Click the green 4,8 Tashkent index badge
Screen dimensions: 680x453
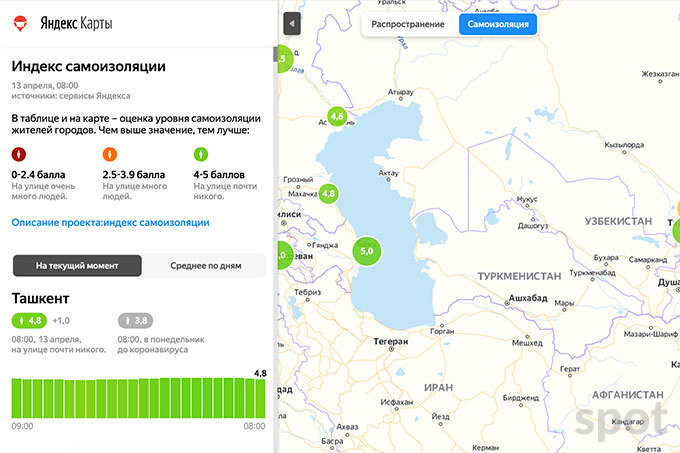coord(29,320)
